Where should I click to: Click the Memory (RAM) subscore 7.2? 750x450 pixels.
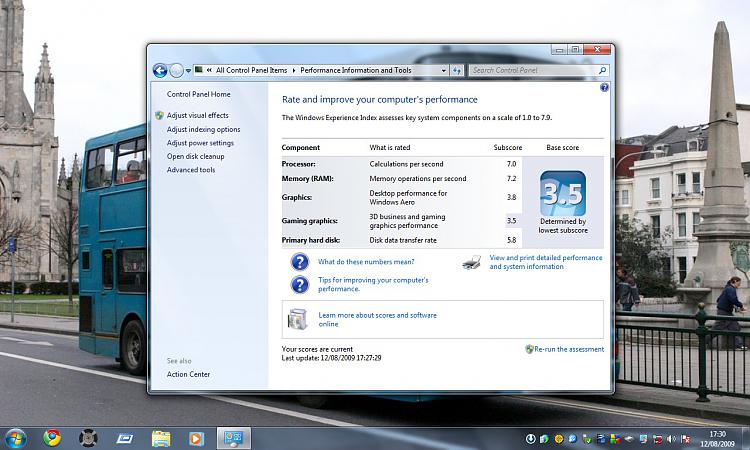pyautogui.click(x=511, y=178)
